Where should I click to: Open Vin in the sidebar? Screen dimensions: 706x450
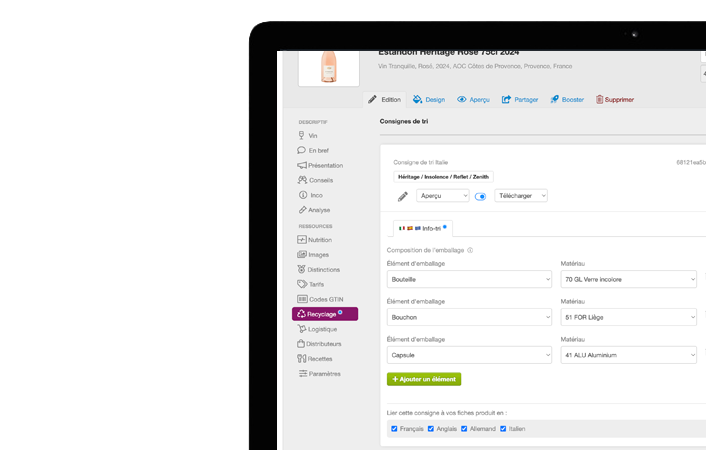pyautogui.click(x=308, y=136)
